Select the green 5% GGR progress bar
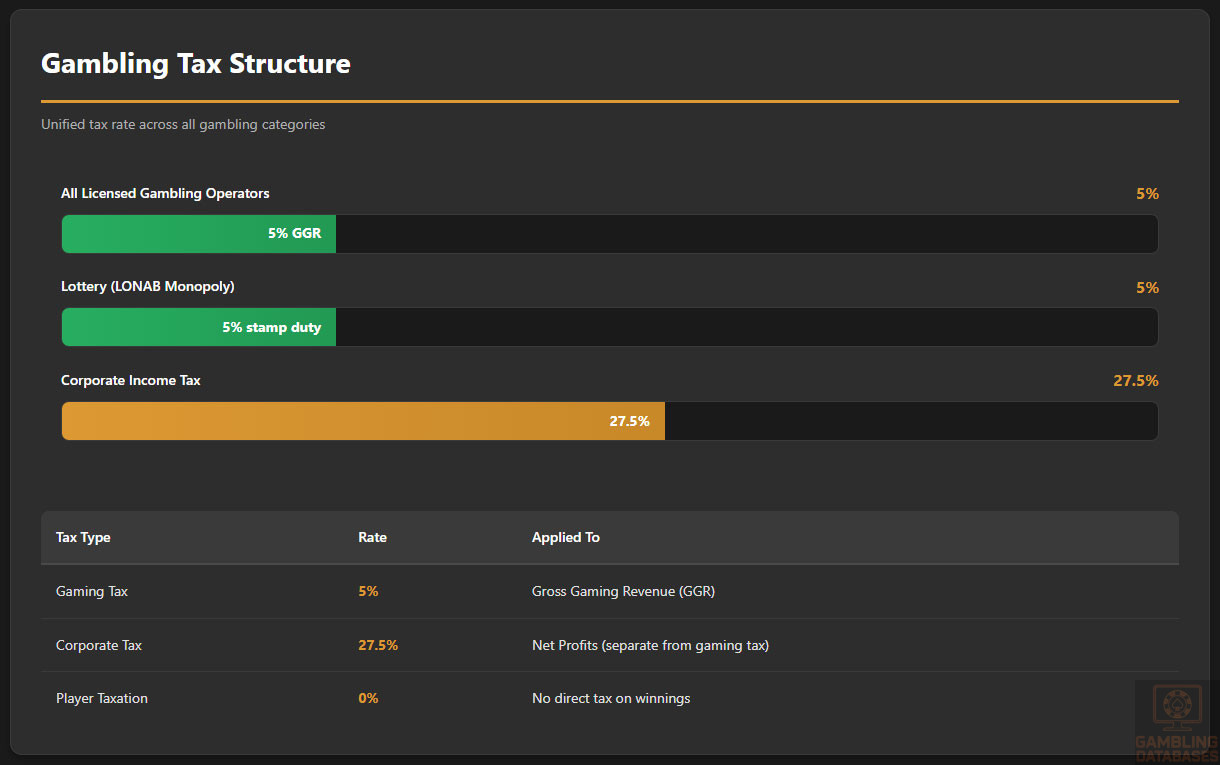This screenshot has height=765, width=1220. tap(198, 234)
